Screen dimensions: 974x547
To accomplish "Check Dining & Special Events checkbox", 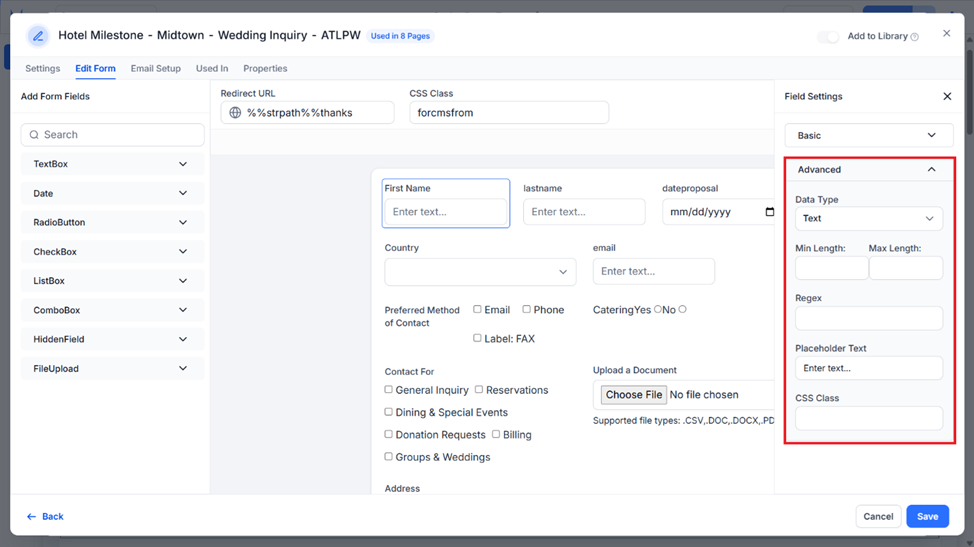I will [x=388, y=412].
